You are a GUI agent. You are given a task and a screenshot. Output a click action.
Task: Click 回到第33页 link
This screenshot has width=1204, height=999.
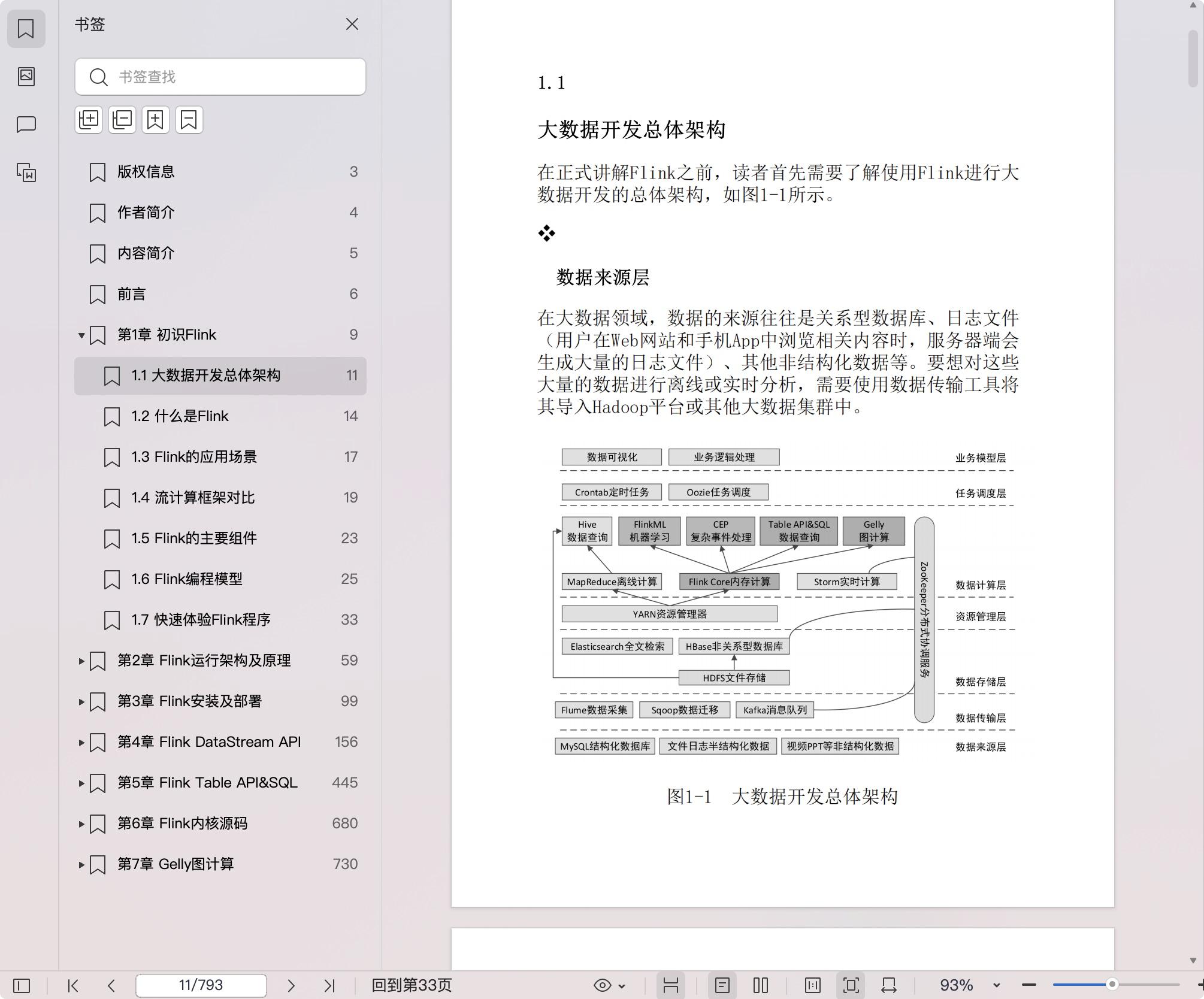(x=412, y=985)
